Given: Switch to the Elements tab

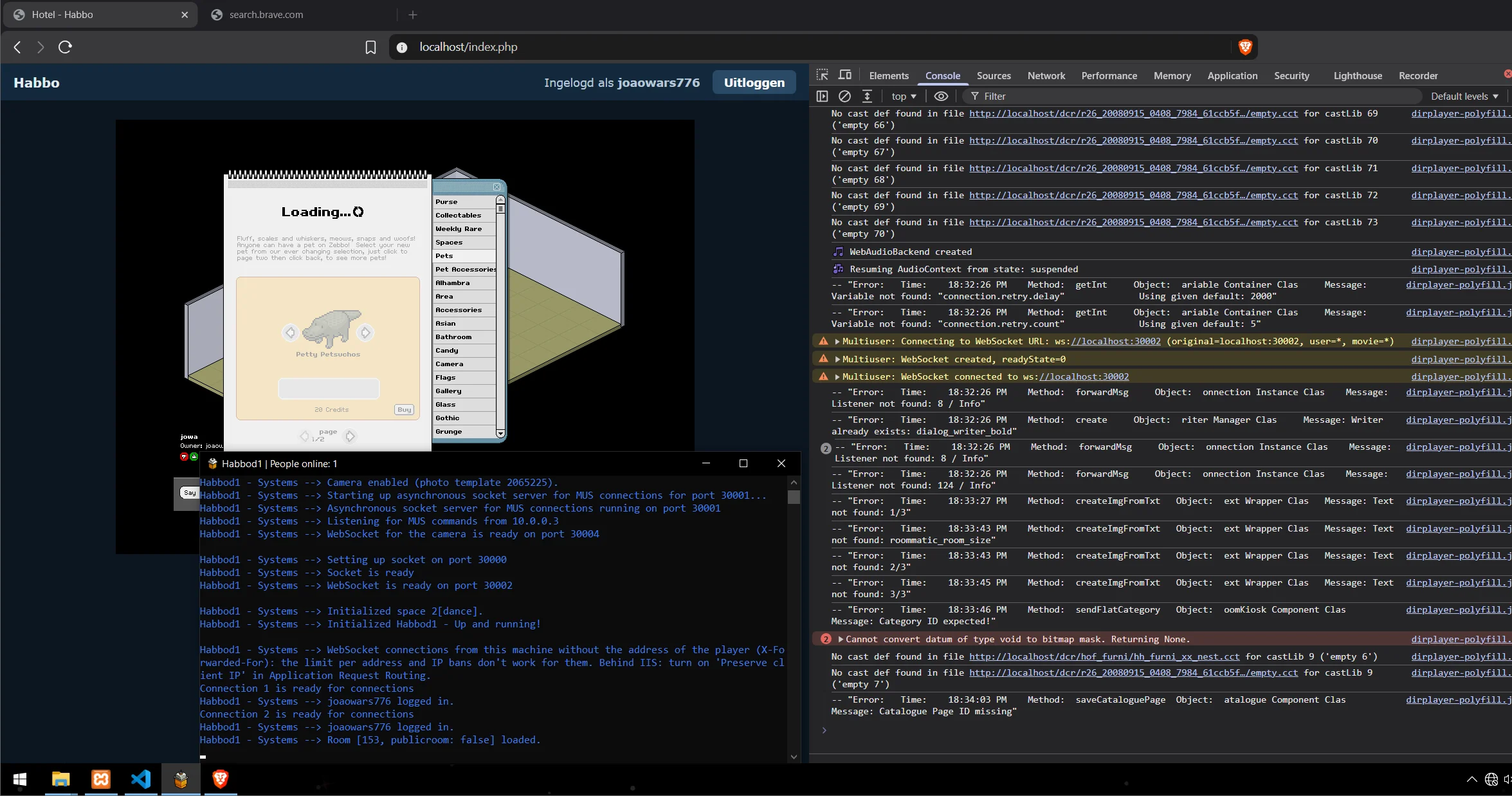Looking at the screenshot, I should (889, 75).
